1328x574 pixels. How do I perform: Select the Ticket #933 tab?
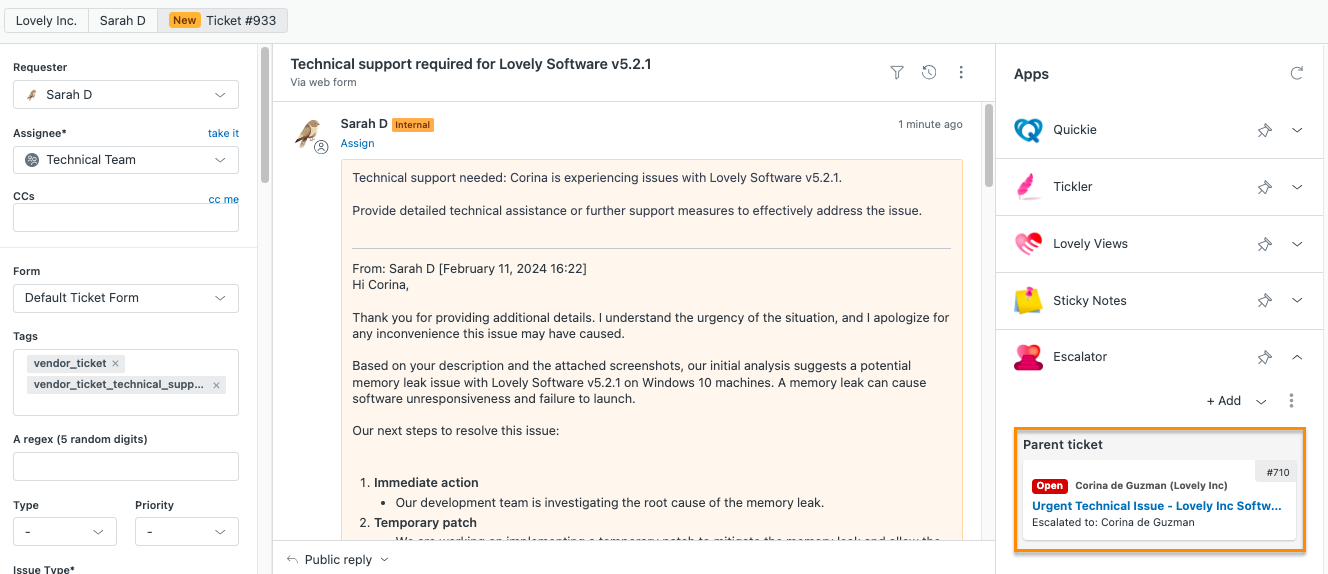tap(223, 20)
